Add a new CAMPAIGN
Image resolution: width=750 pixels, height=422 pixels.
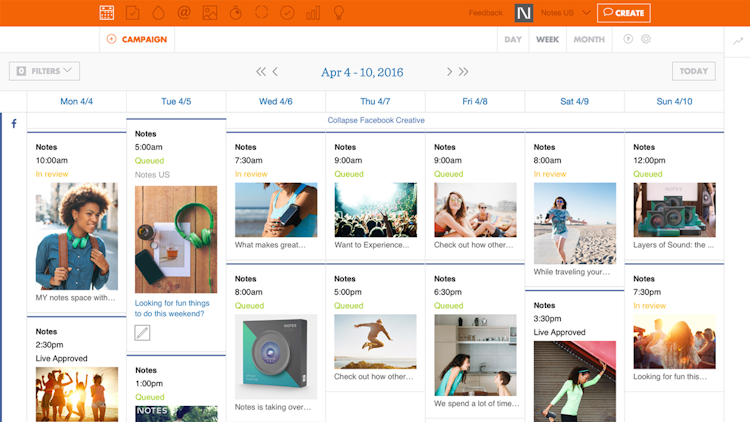[137, 39]
